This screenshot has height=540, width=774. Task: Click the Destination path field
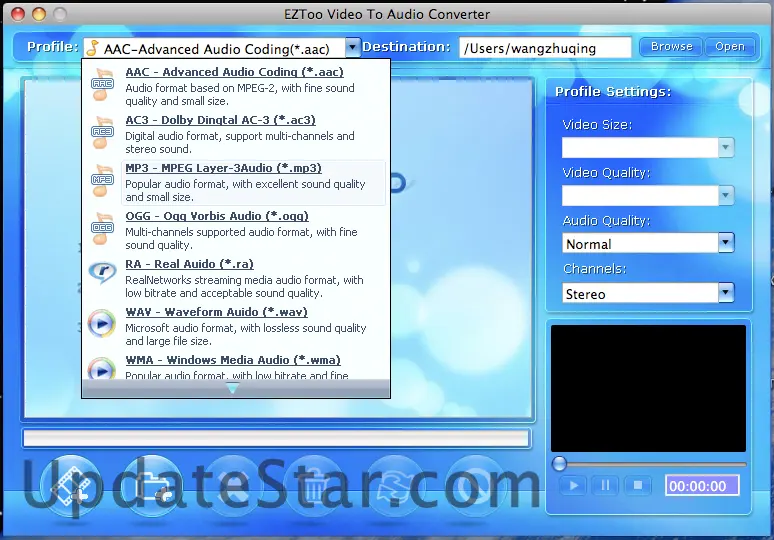(x=545, y=48)
